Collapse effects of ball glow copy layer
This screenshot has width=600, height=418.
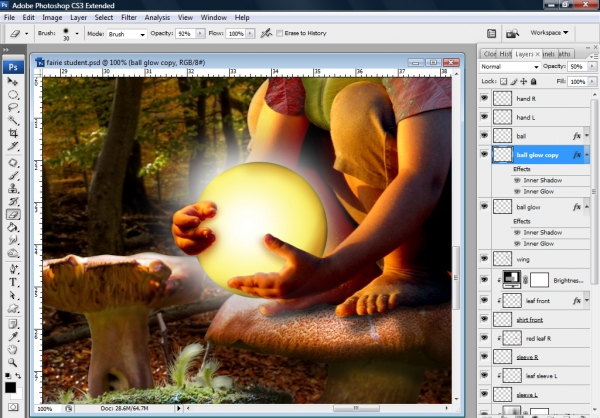coord(587,154)
